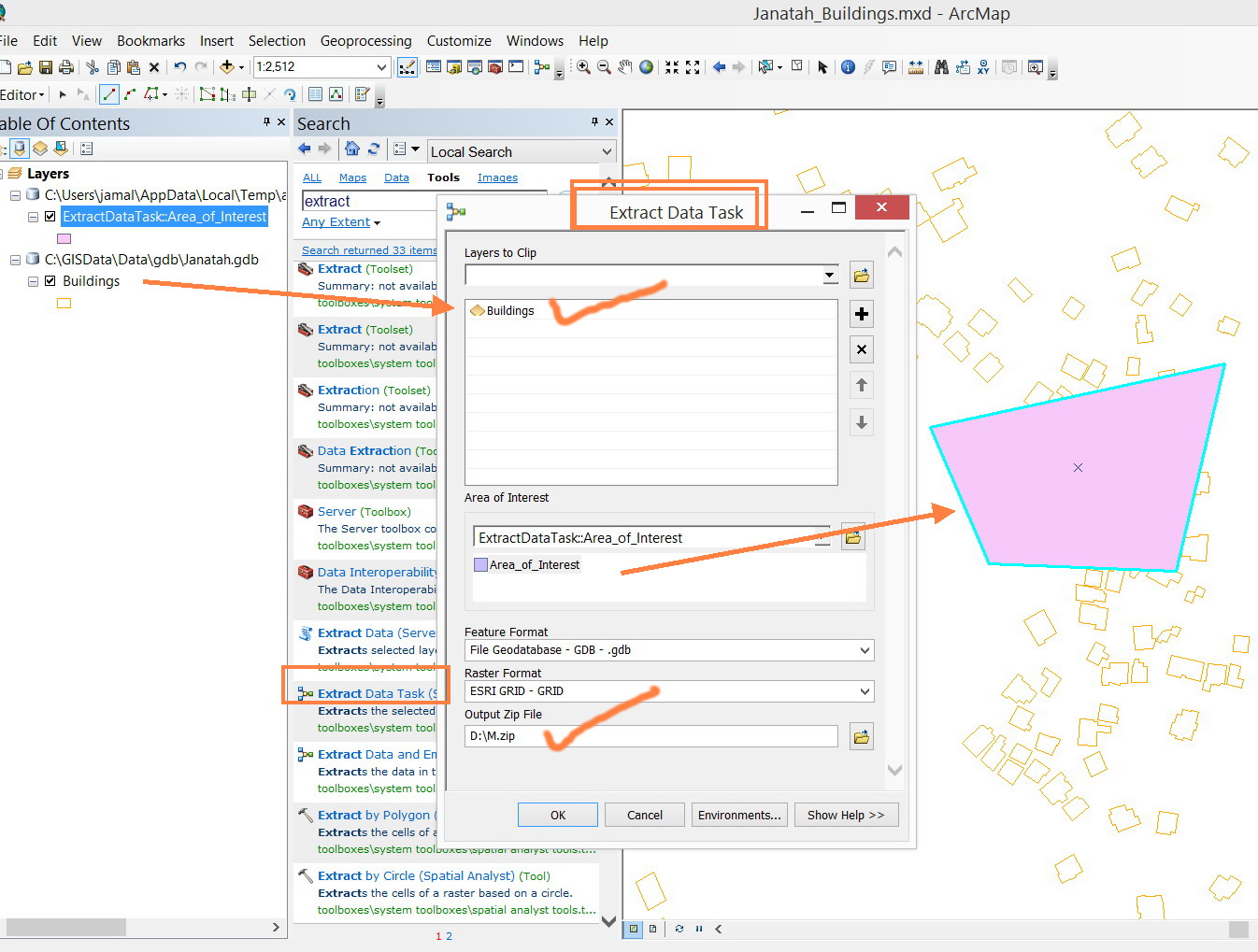This screenshot has height=952, width=1258.
Task: Open a map document with Open icon
Action: point(25,67)
